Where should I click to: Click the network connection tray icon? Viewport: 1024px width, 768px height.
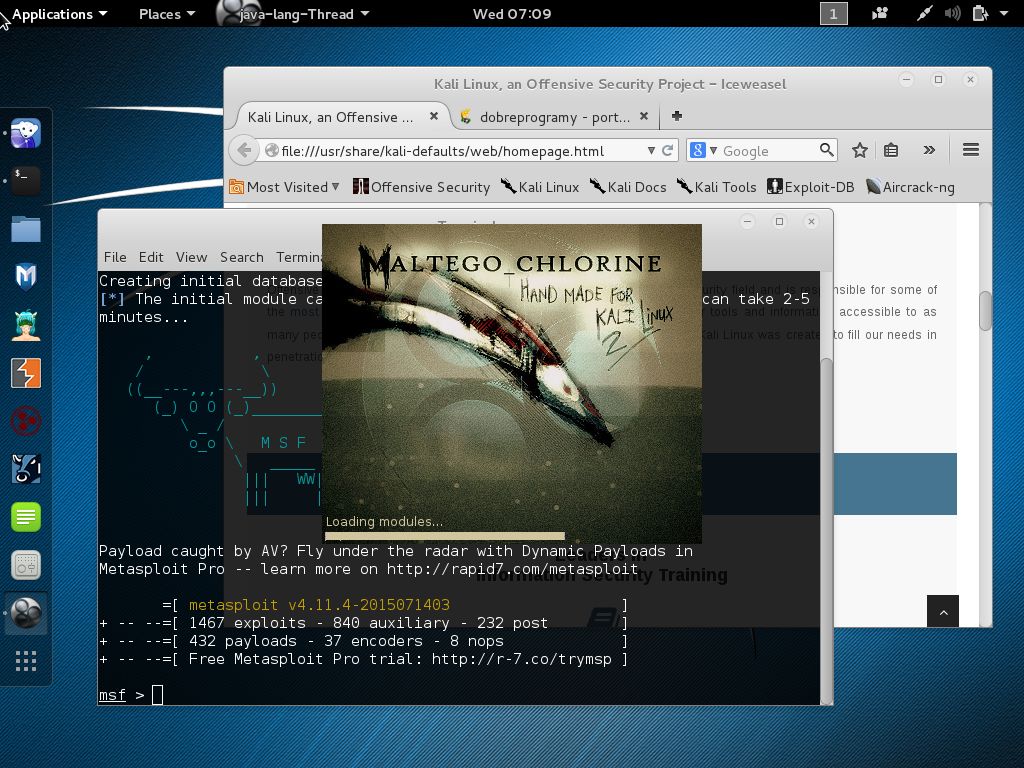[x=924, y=13]
